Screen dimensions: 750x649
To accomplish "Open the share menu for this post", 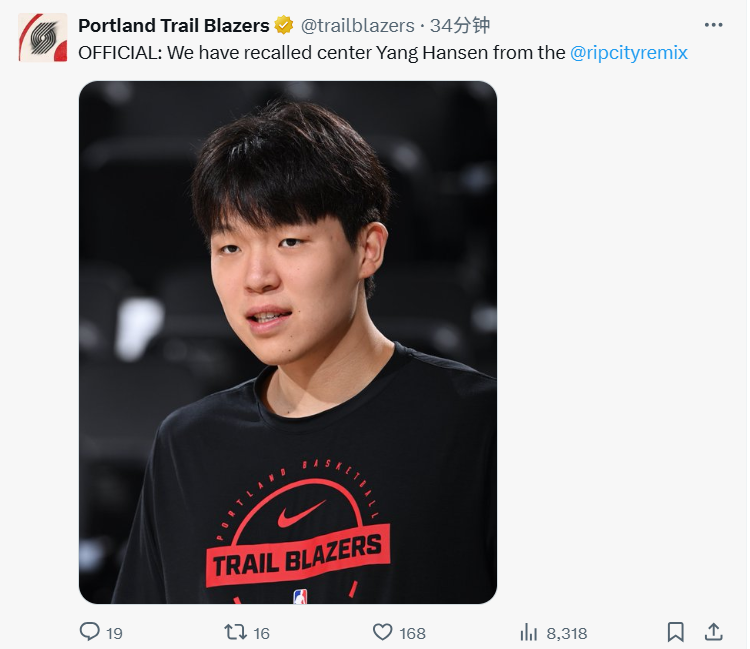I will tap(714, 631).
